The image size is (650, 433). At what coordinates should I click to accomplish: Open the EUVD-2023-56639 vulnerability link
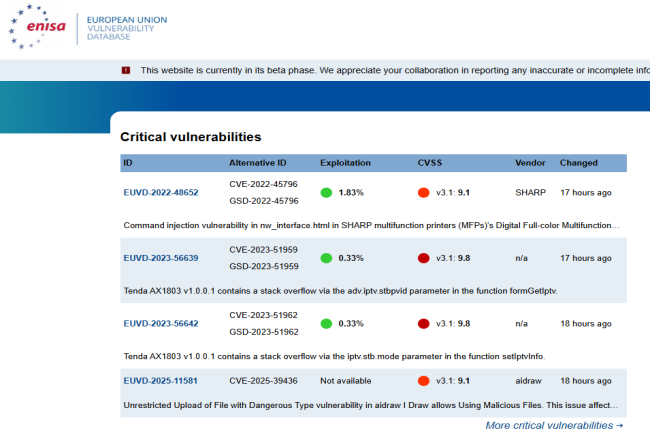tap(161, 258)
